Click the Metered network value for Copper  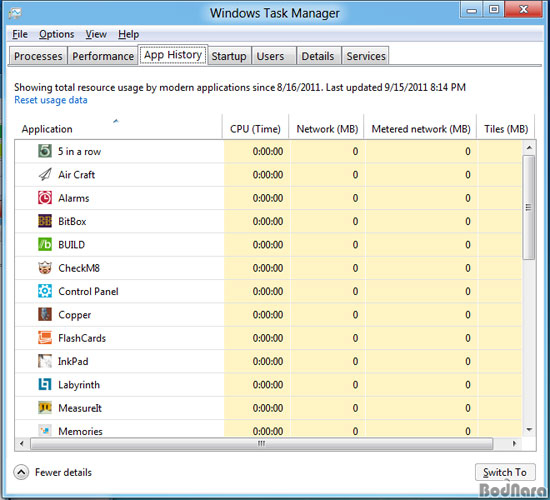[468, 315]
